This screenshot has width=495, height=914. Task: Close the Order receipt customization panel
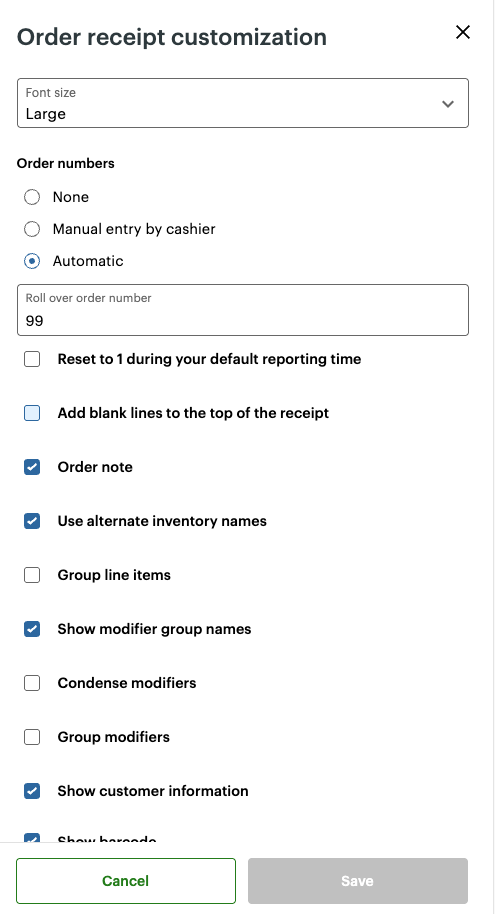[462, 32]
